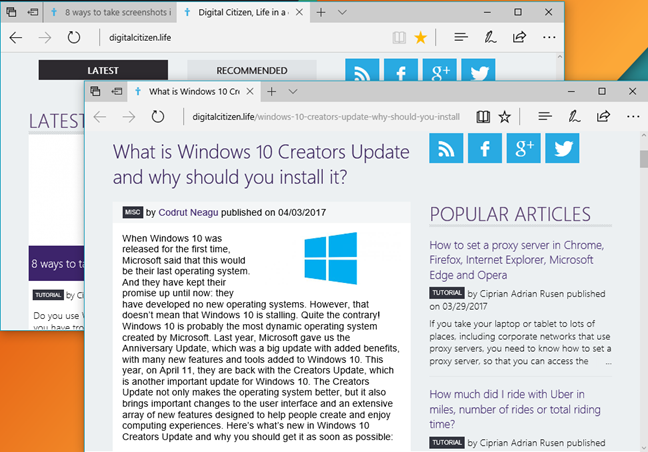The image size is (648, 452).
Task: Open the tabs-set-aside icon in the back Edge window
Action: tap(11, 12)
